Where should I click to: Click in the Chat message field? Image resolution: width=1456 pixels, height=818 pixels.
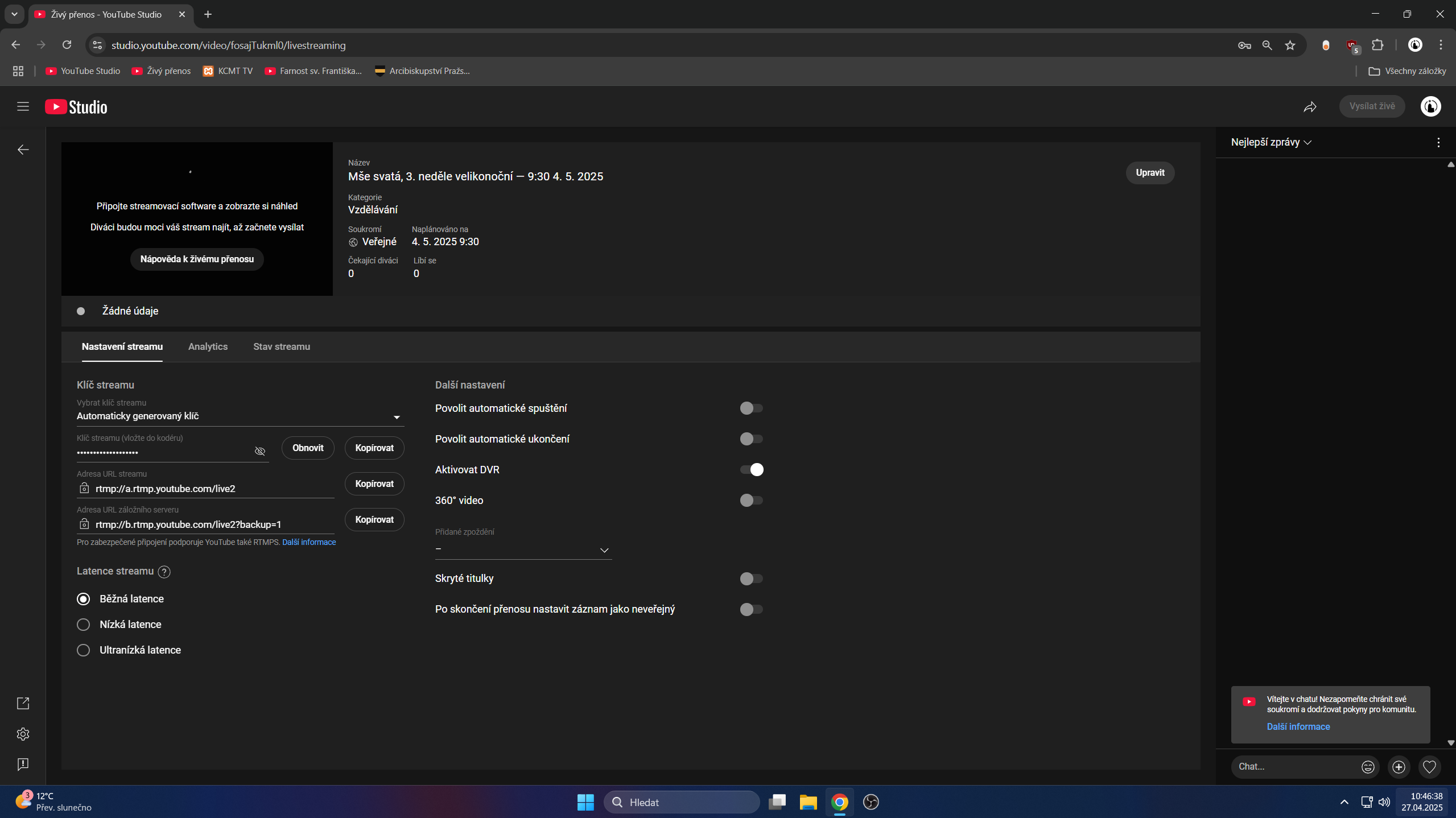pyautogui.click(x=1292, y=767)
